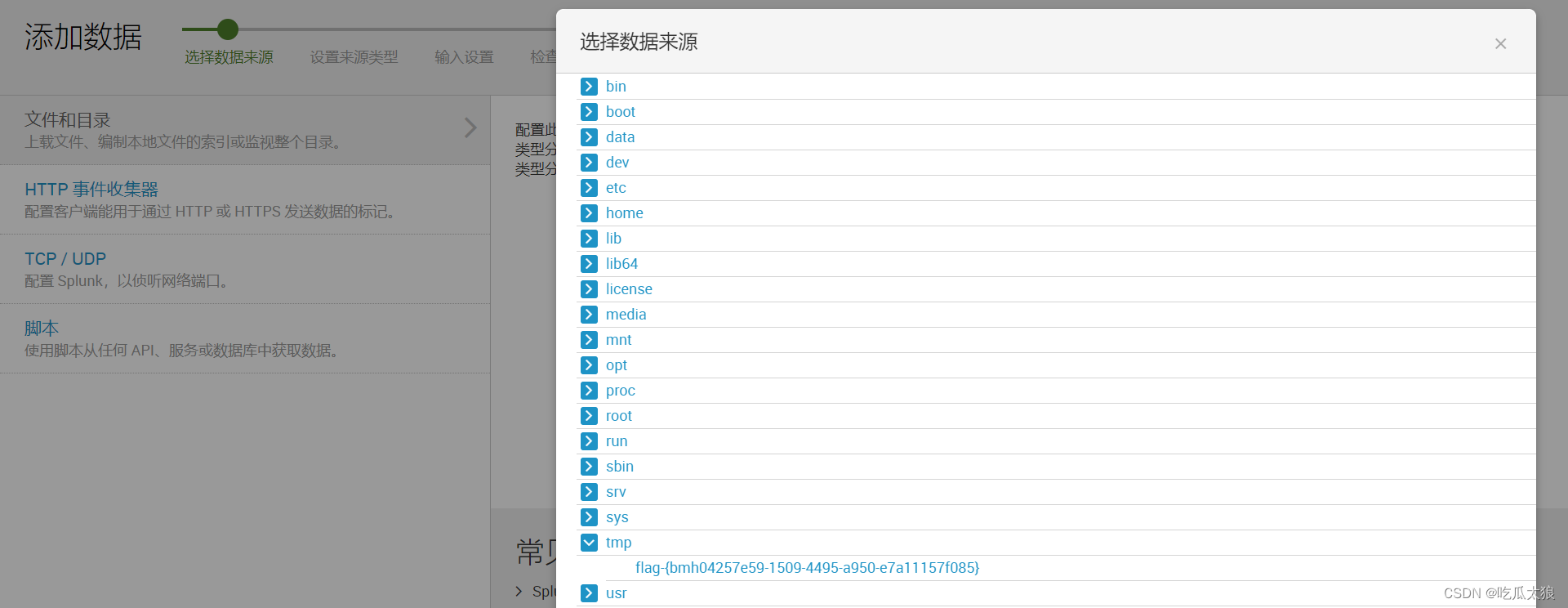The width and height of the screenshot is (1568, 608).
Task: Expand the sys folder arrow
Action: pos(589,517)
